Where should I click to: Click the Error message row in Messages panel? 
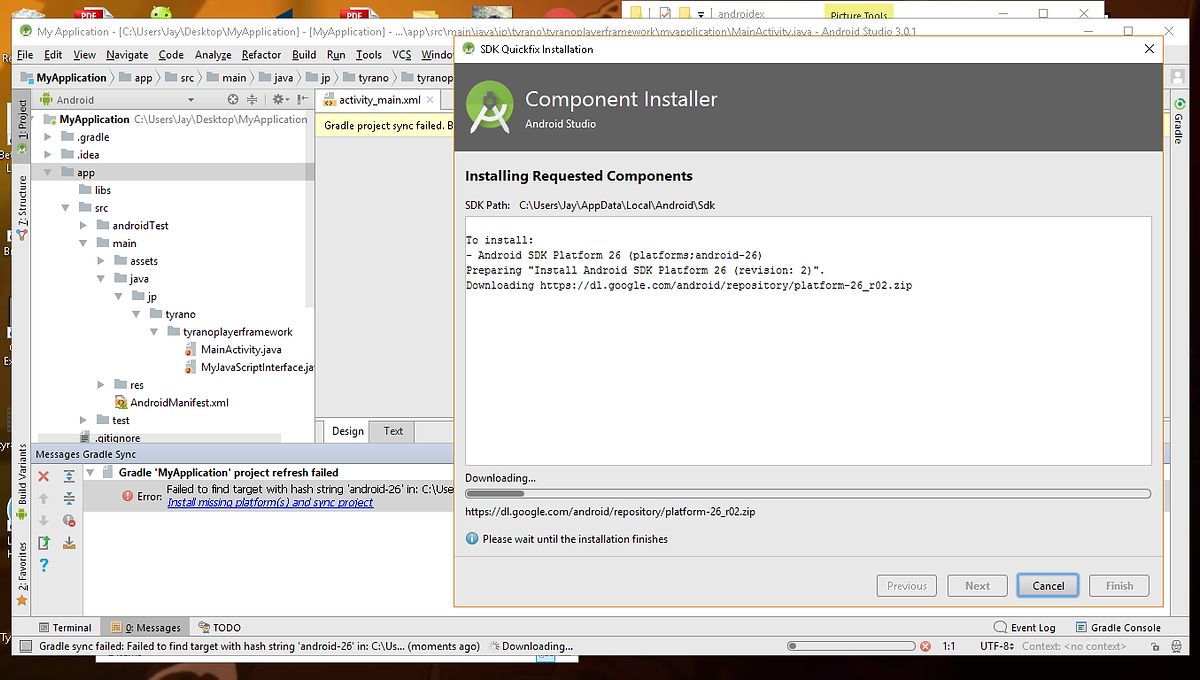point(268,496)
